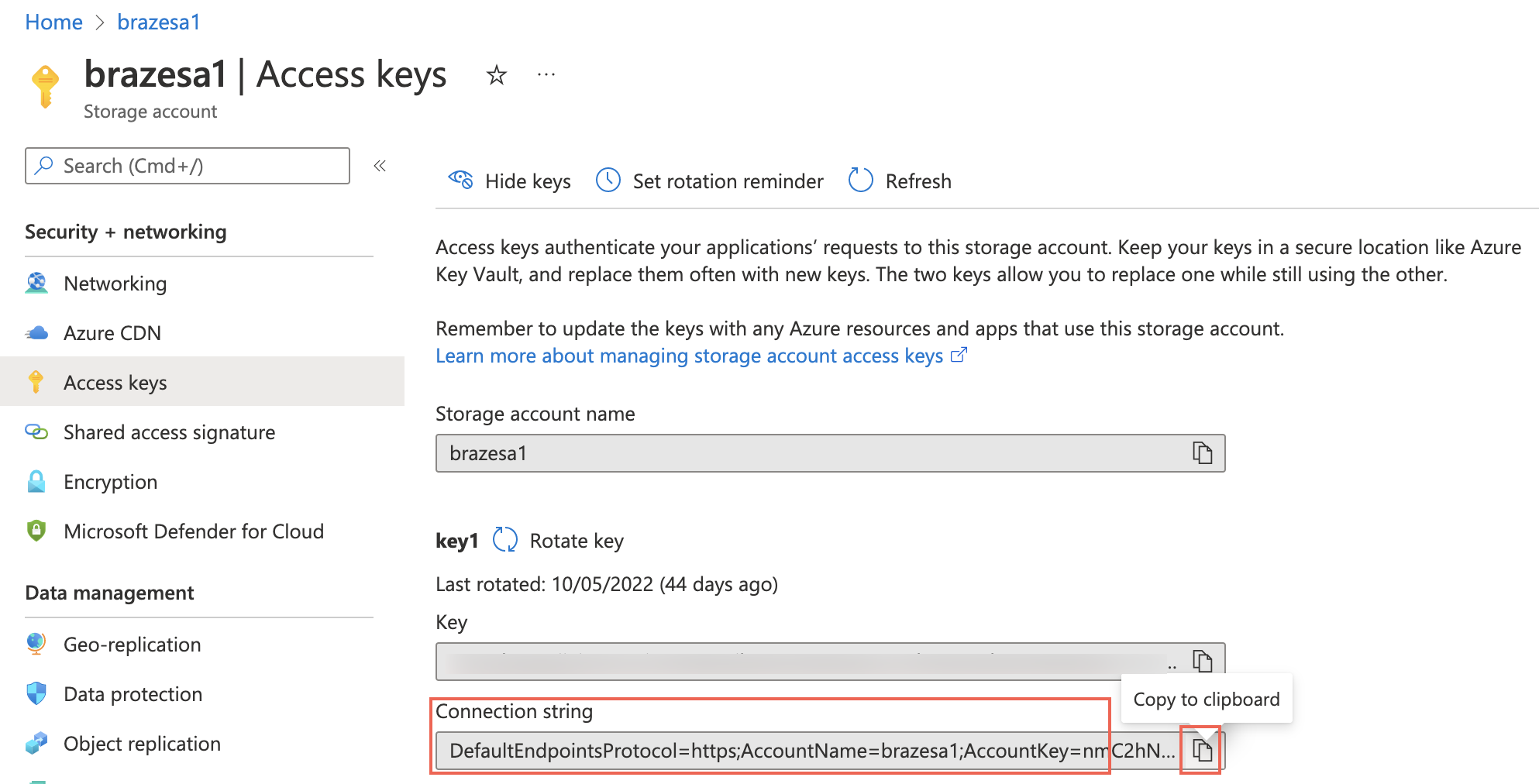The image size is (1539, 784).
Task: Click the Access keys sidebar key icon
Action: pyautogui.click(x=36, y=382)
